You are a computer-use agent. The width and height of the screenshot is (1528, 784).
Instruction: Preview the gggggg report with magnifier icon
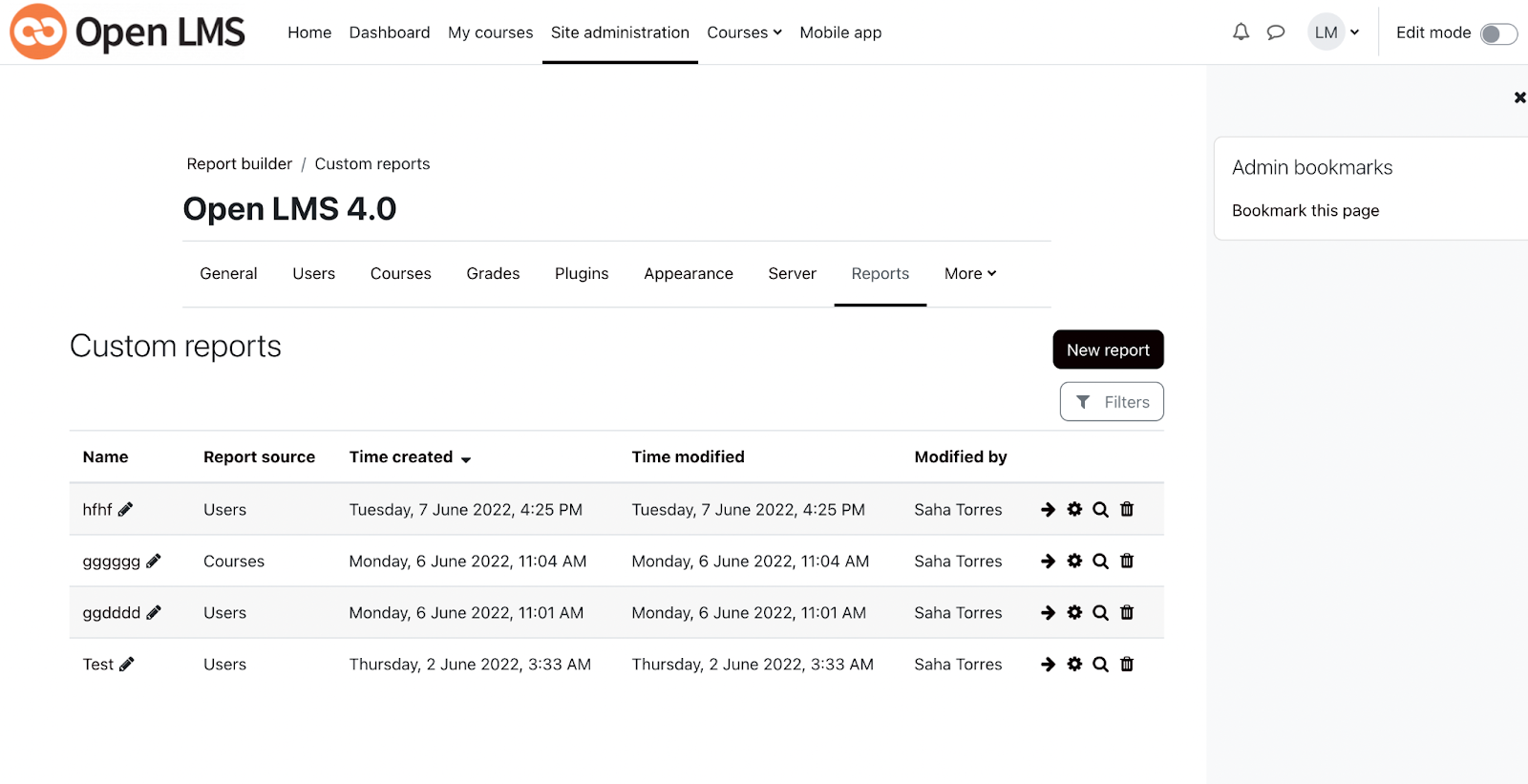pos(1100,562)
